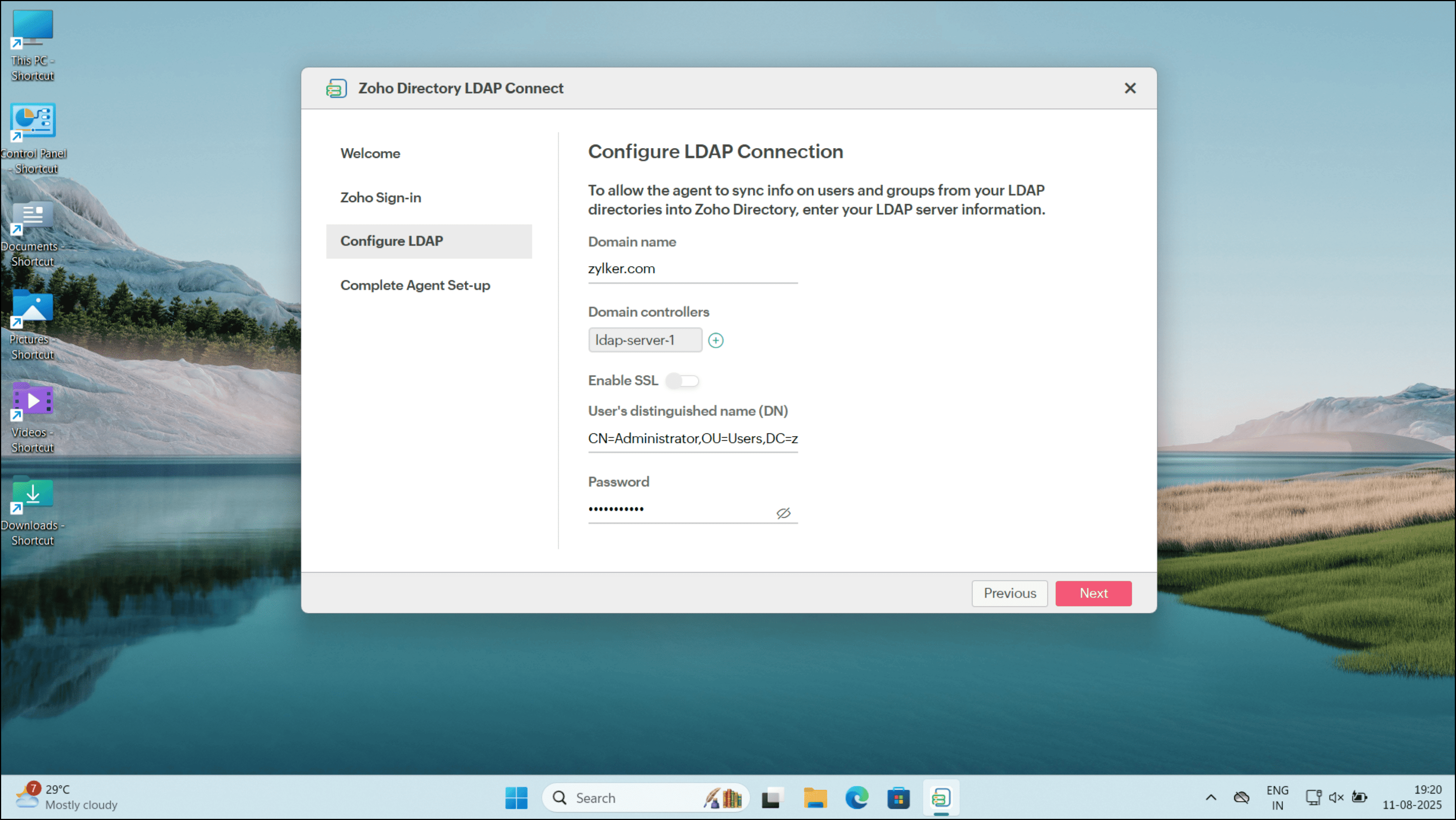Image resolution: width=1456 pixels, height=820 pixels.
Task: Focus the user's distinguished name field
Action: [x=692, y=438]
